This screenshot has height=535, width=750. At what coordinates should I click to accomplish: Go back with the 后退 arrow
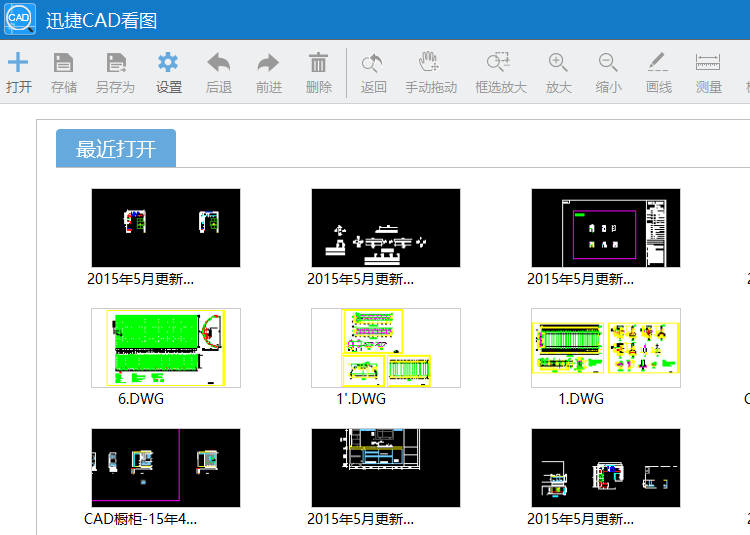click(x=219, y=62)
